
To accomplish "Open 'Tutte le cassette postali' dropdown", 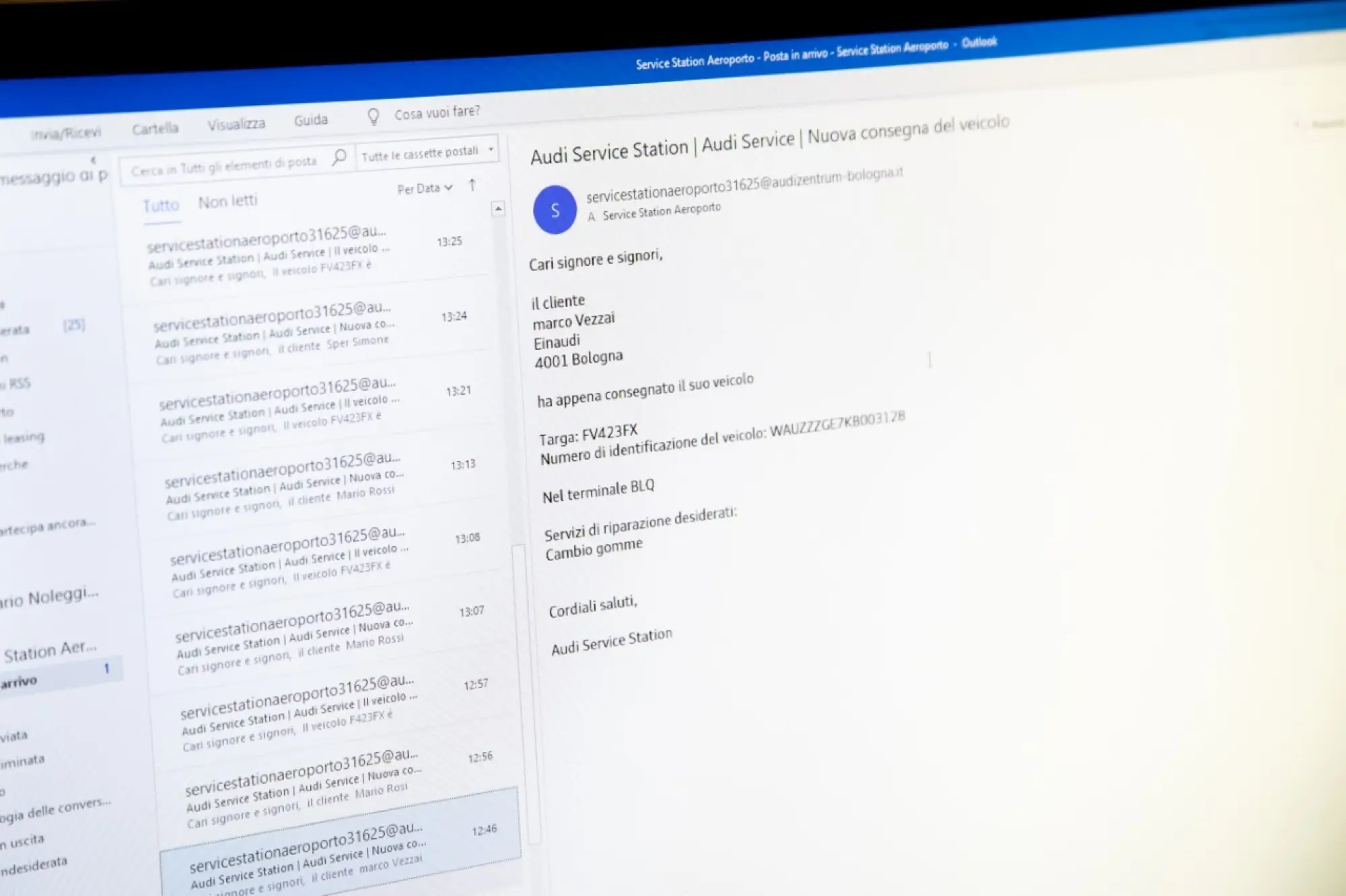I will pyautogui.click(x=427, y=153).
